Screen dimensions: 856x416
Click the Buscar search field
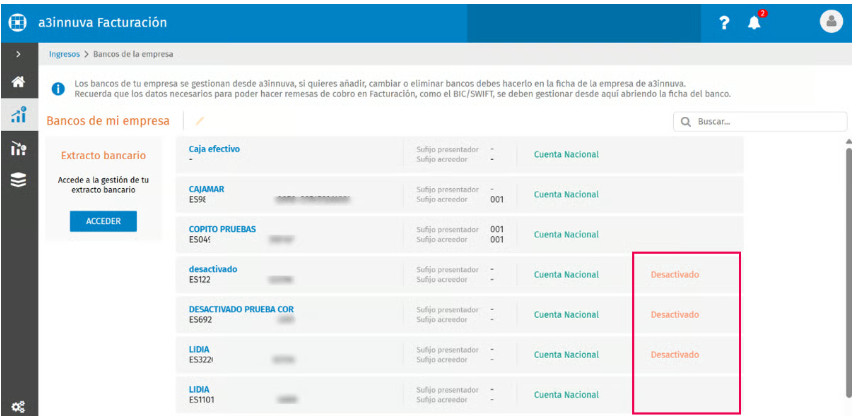760,122
